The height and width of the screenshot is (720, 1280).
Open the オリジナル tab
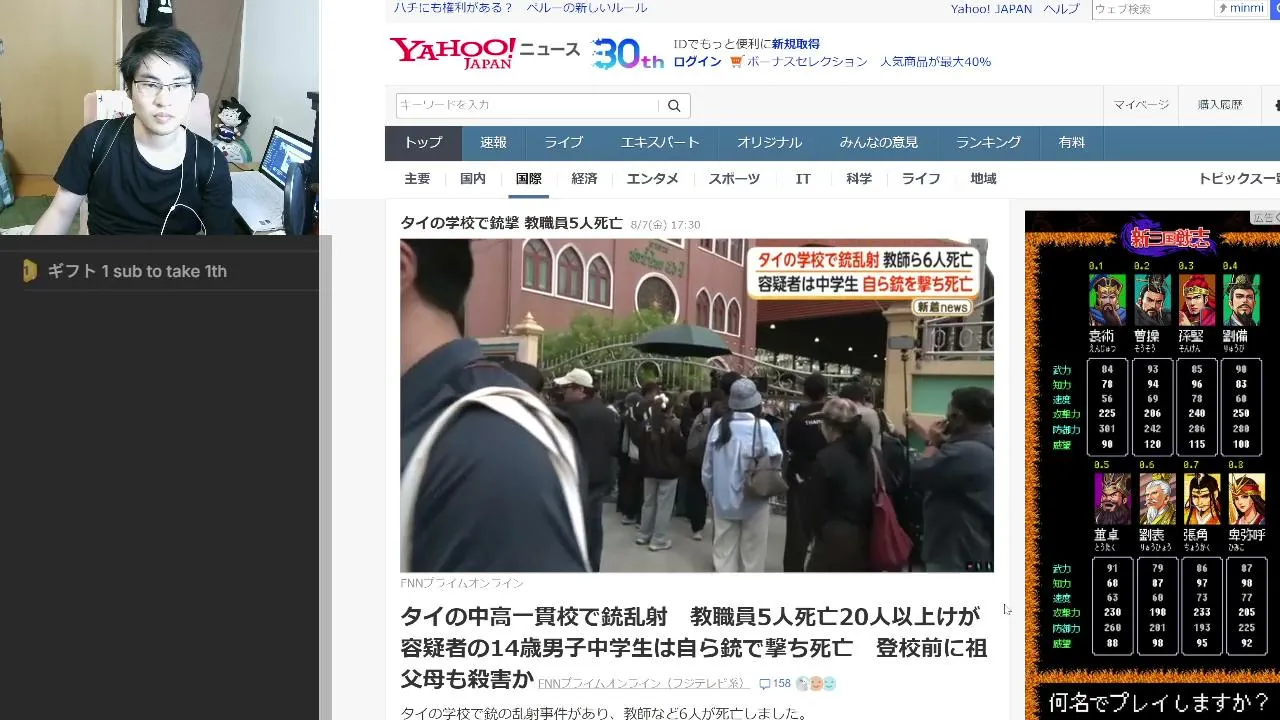point(770,143)
